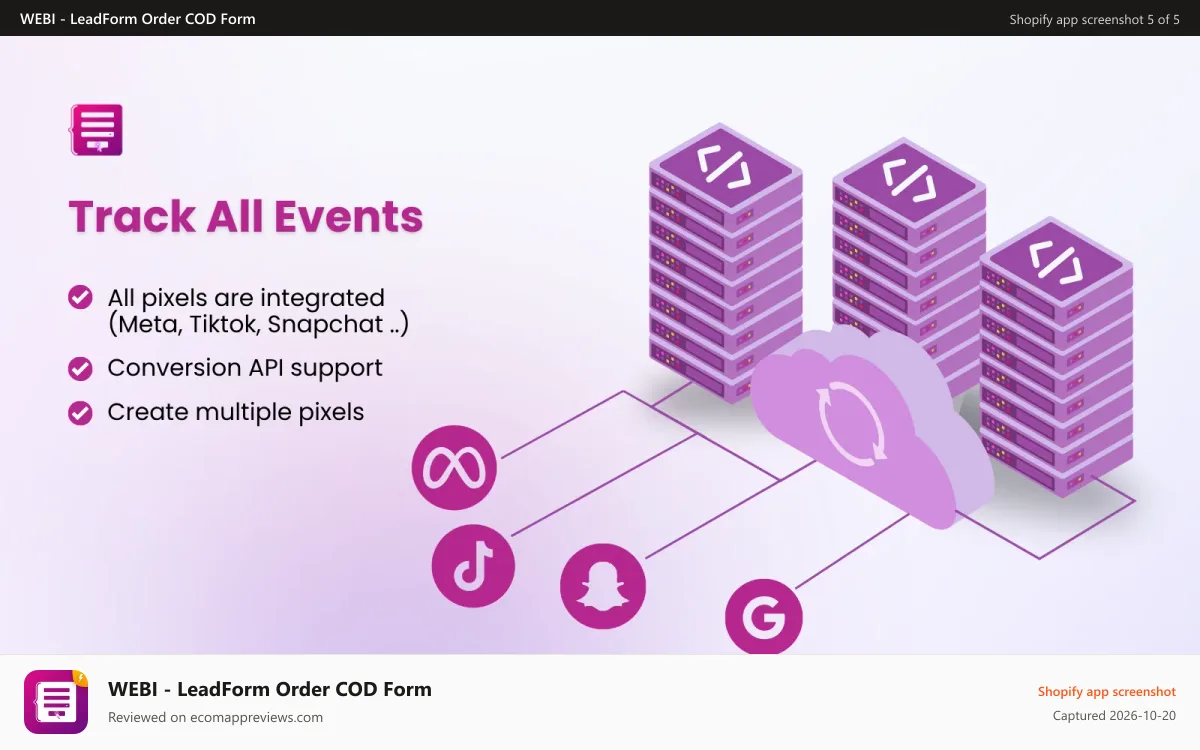Click the text Conversion API support
1200x750 pixels.
point(245,368)
